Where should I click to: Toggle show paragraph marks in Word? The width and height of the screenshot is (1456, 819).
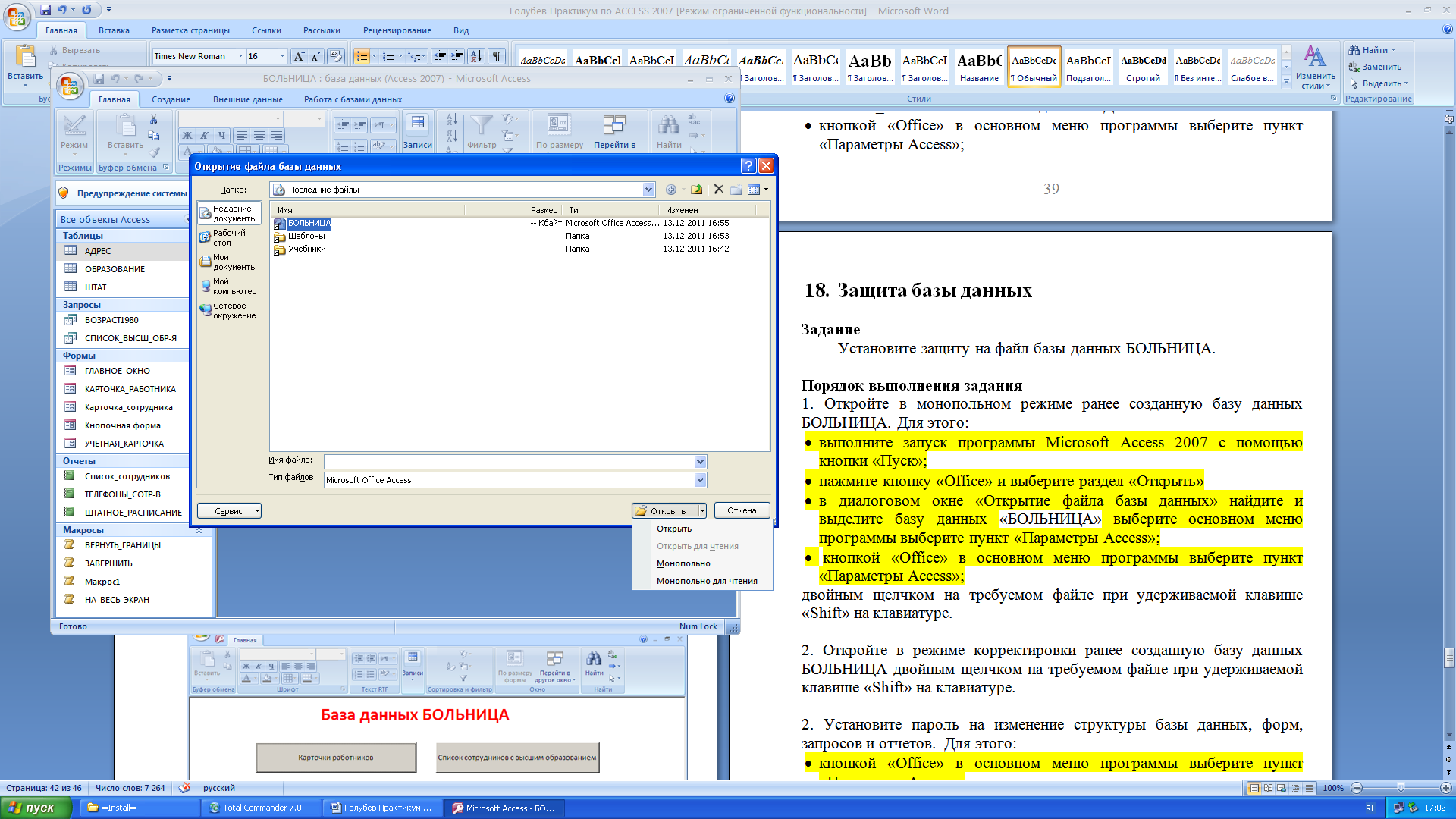click(x=497, y=56)
